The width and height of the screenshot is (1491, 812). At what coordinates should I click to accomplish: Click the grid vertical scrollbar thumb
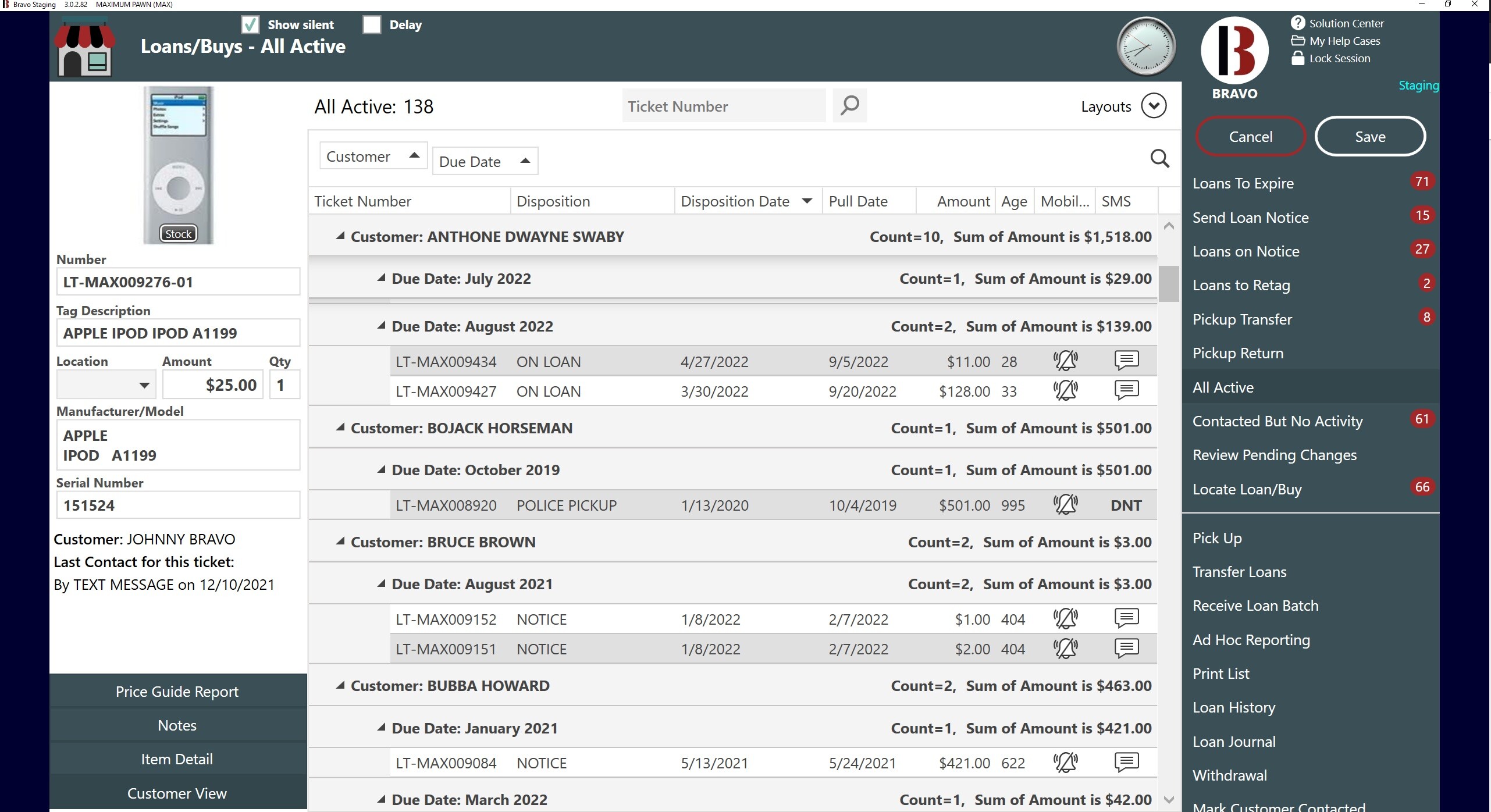point(1168,284)
